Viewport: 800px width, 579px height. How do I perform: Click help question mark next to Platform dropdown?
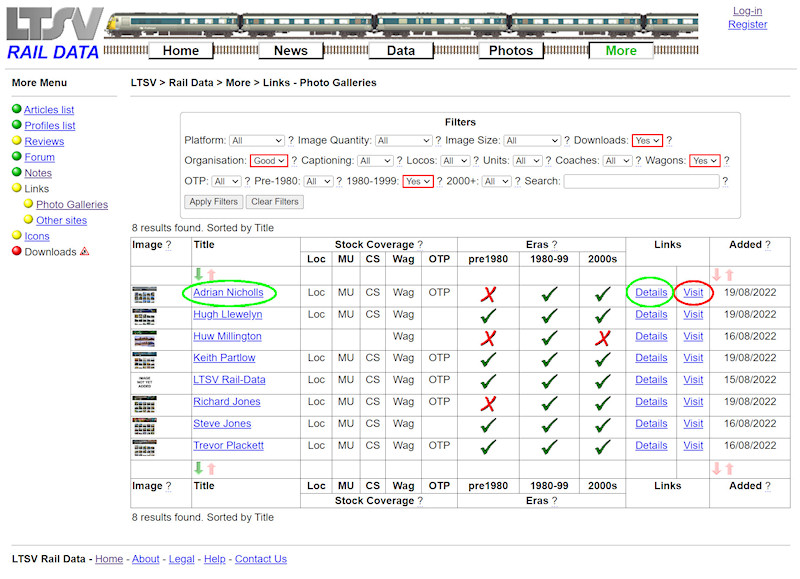291,141
